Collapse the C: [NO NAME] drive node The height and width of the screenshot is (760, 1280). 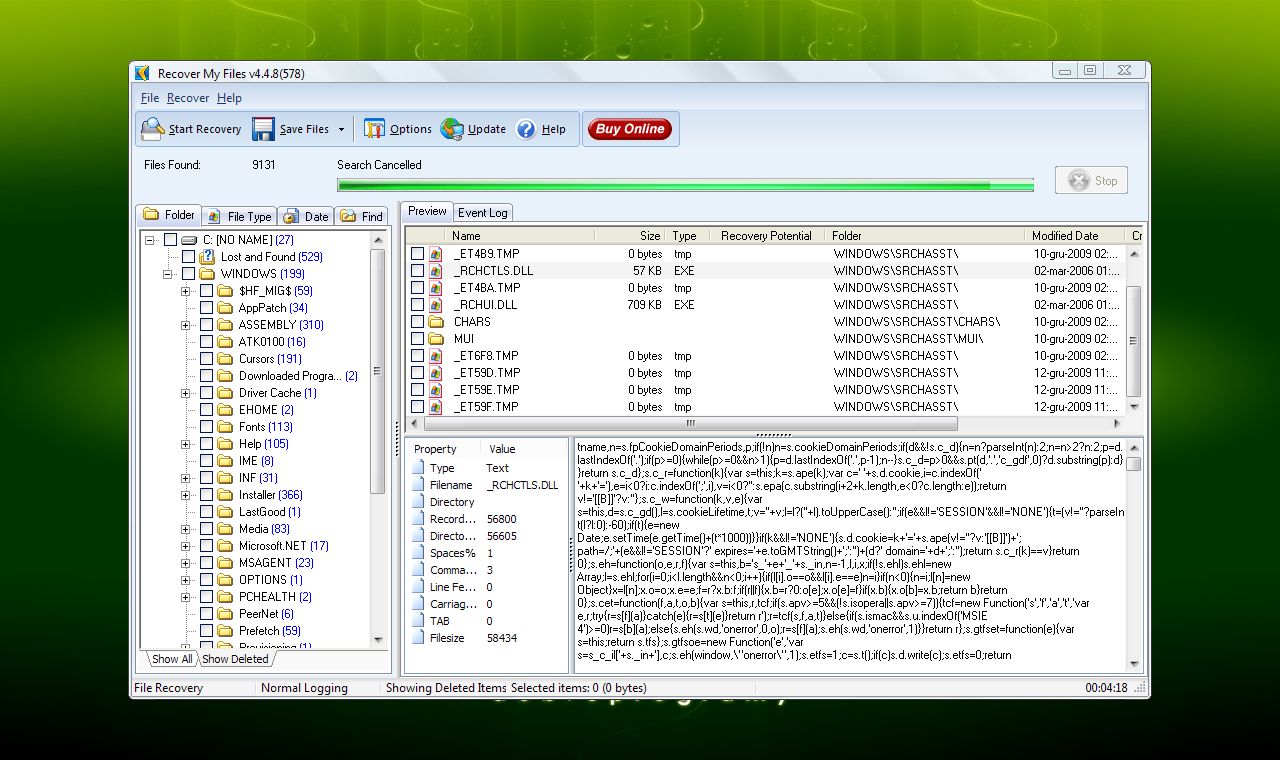pyautogui.click(x=150, y=240)
